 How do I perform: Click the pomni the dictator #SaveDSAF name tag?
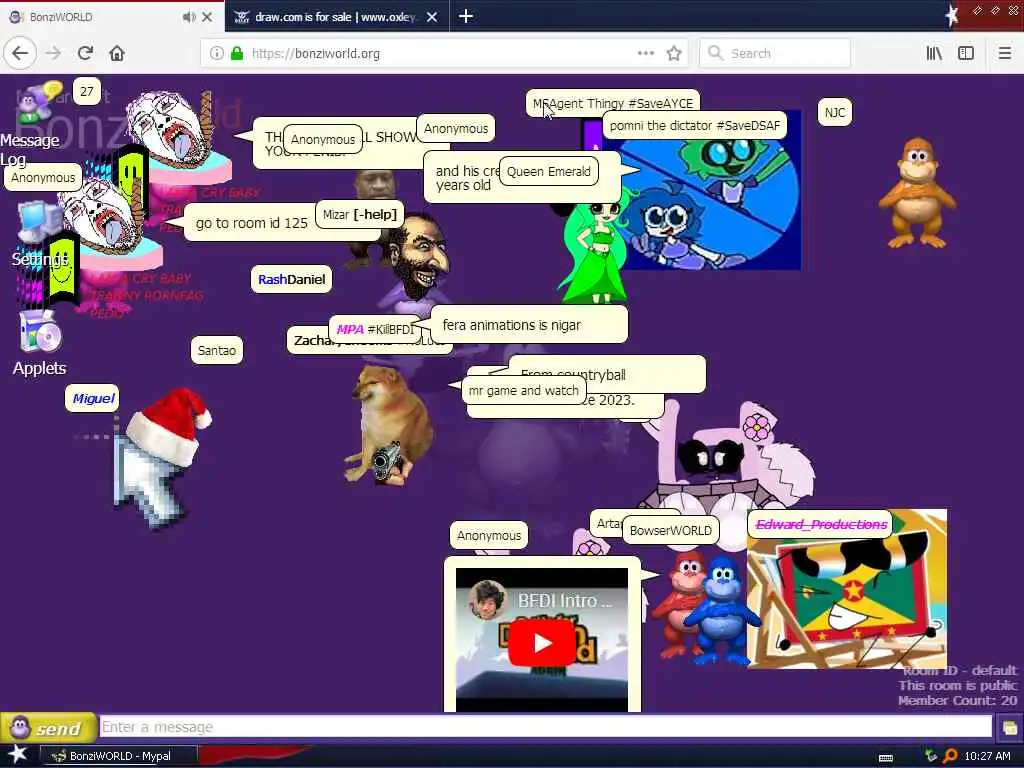[x=695, y=125]
